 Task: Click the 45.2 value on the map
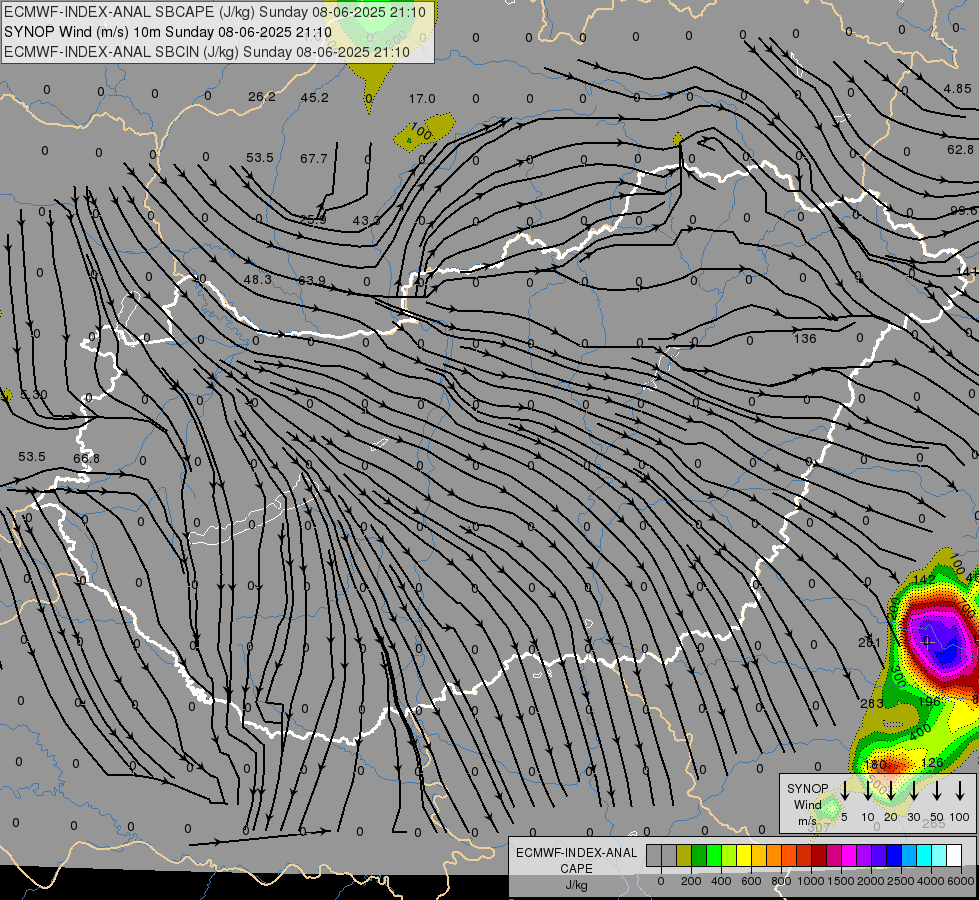314,97
